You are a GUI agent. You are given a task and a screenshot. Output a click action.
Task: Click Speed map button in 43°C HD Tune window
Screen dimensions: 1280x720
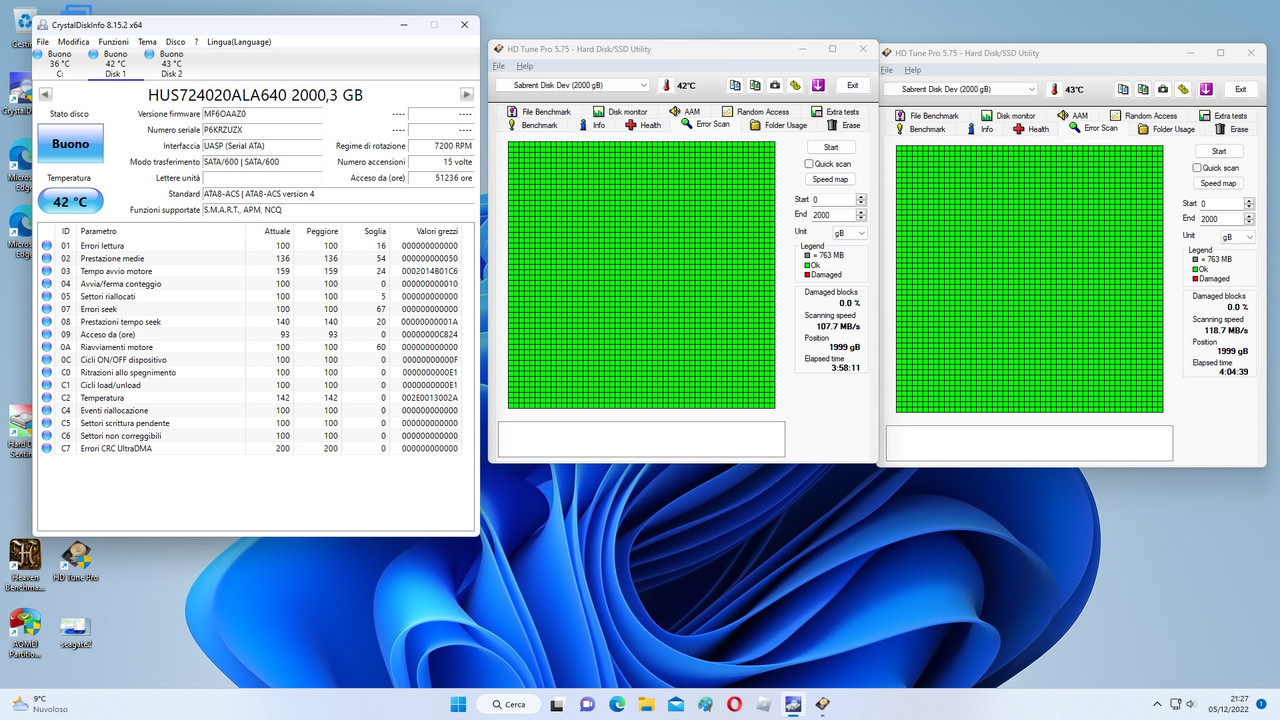click(x=1219, y=184)
